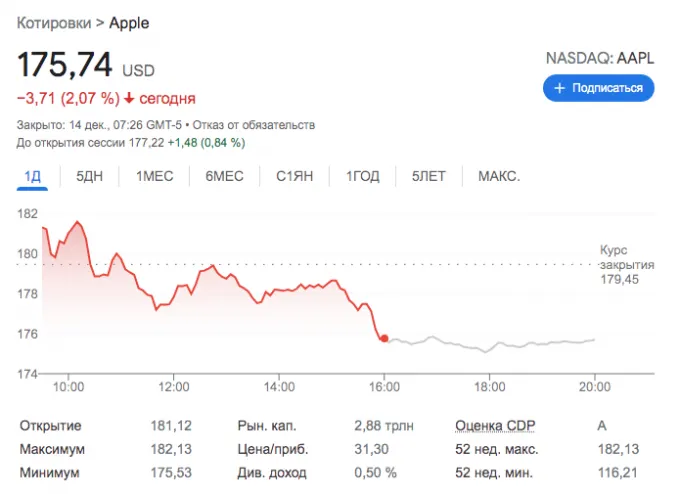The height and width of the screenshot is (494, 680).
Task: Show the 1МЕС chart range
Action: 155,176
